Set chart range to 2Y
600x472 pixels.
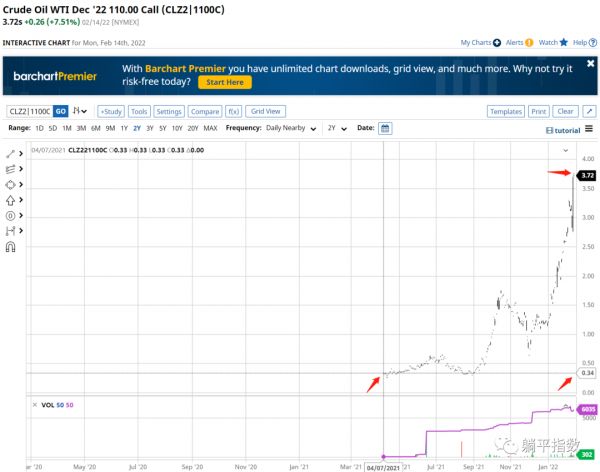(x=136, y=128)
